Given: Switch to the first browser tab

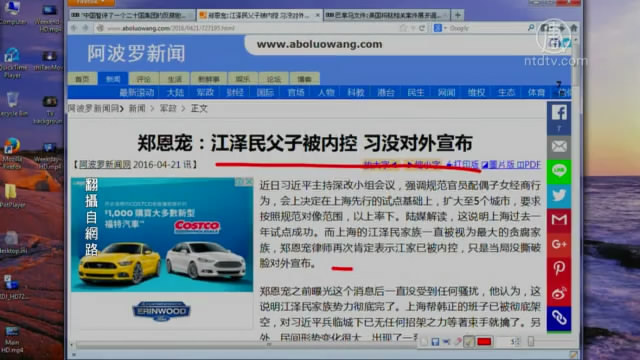Looking at the screenshot, I should (x=132, y=15).
